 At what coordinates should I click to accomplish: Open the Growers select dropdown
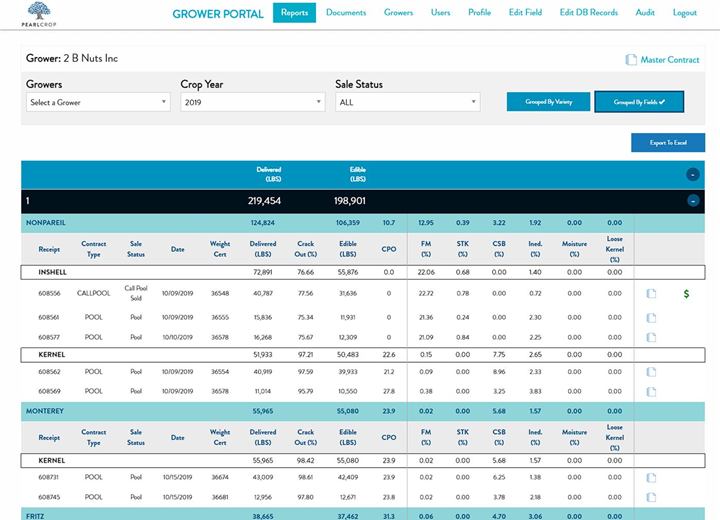(x=98, y=102)
